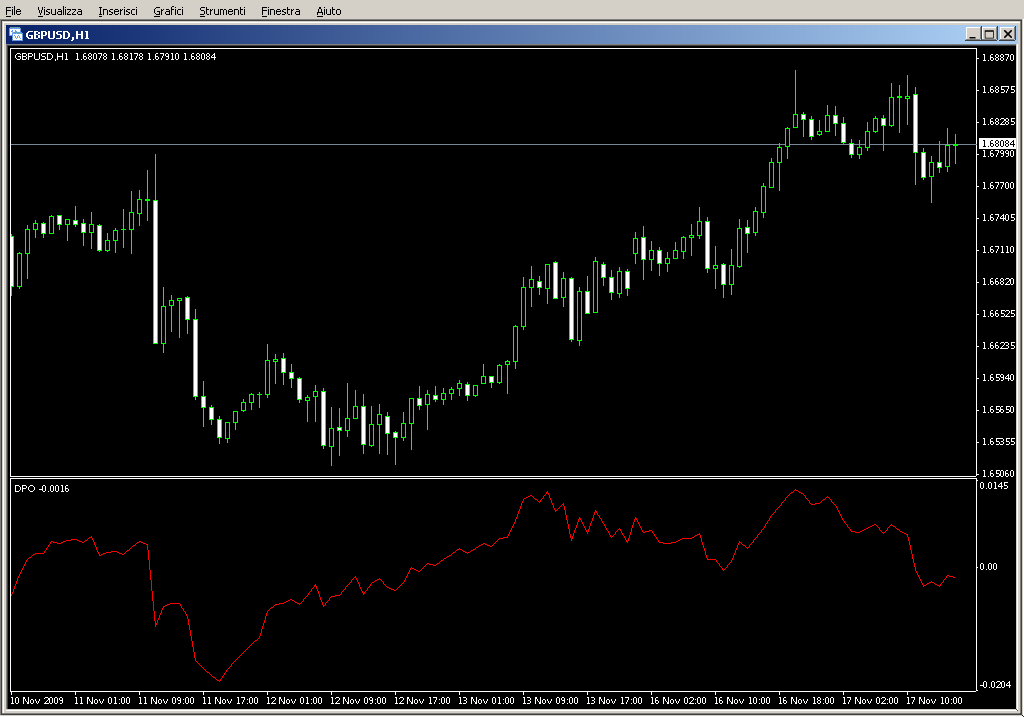Click the 0.0145 DPO scale label
1024x717 pixels.
pos(993,485)
